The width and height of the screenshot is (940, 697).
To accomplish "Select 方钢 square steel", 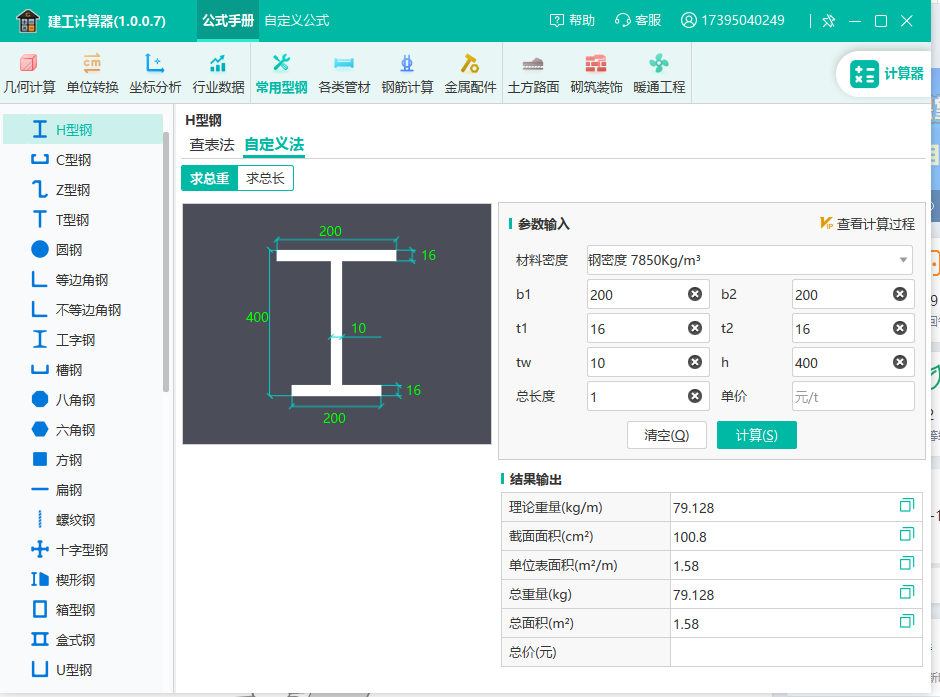I will [83, 459].
